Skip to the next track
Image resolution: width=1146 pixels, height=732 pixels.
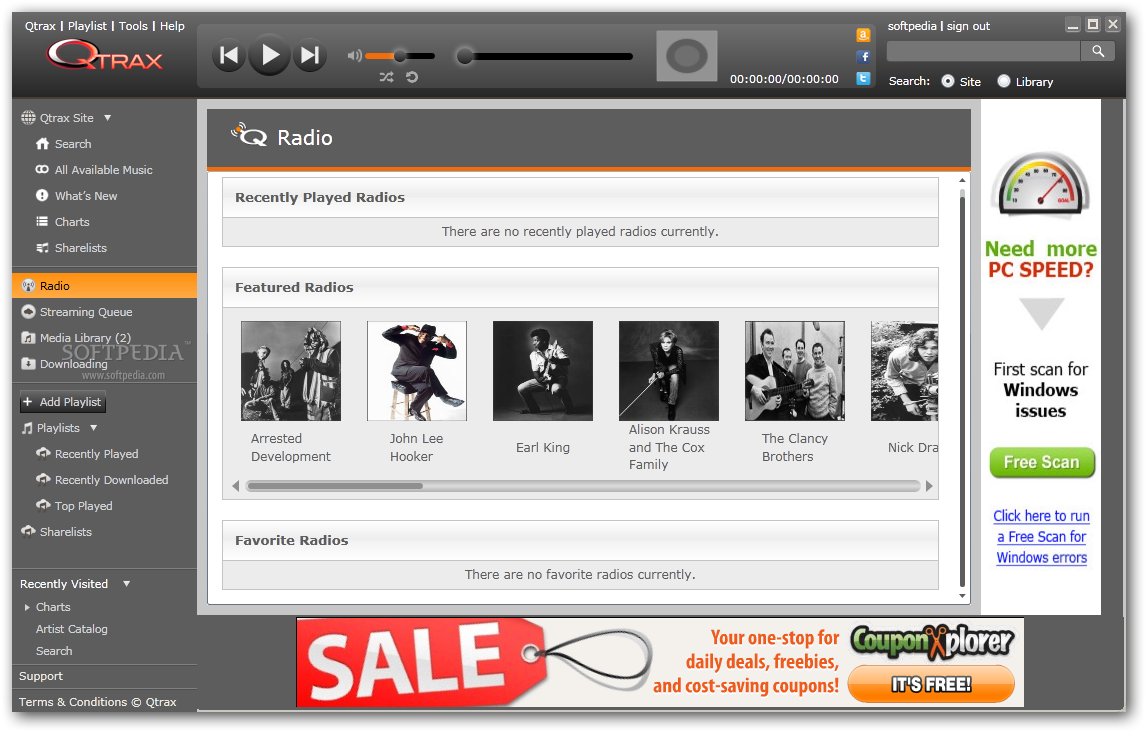click(x=311, y=56)
